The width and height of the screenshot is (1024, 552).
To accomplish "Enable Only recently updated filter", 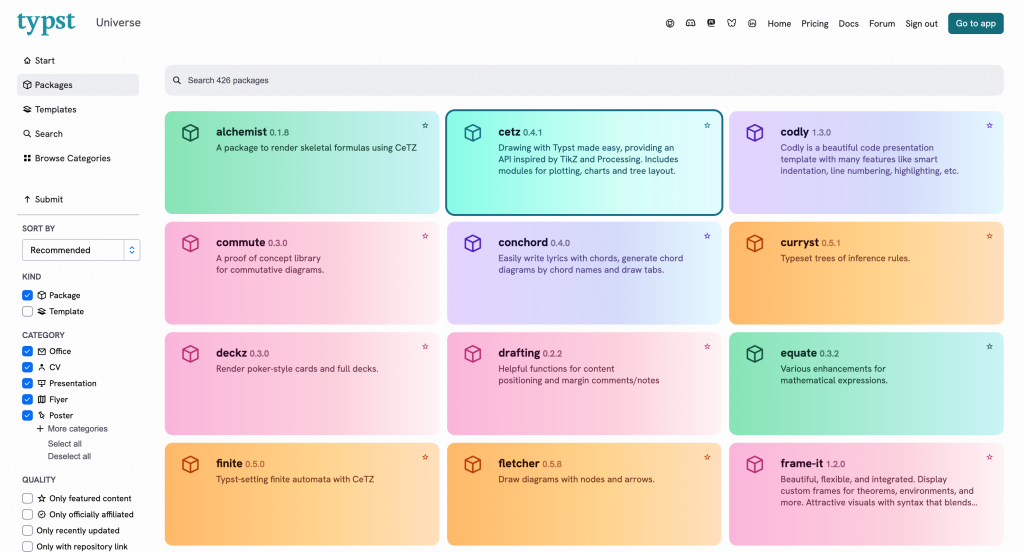I will pos(27,530).
